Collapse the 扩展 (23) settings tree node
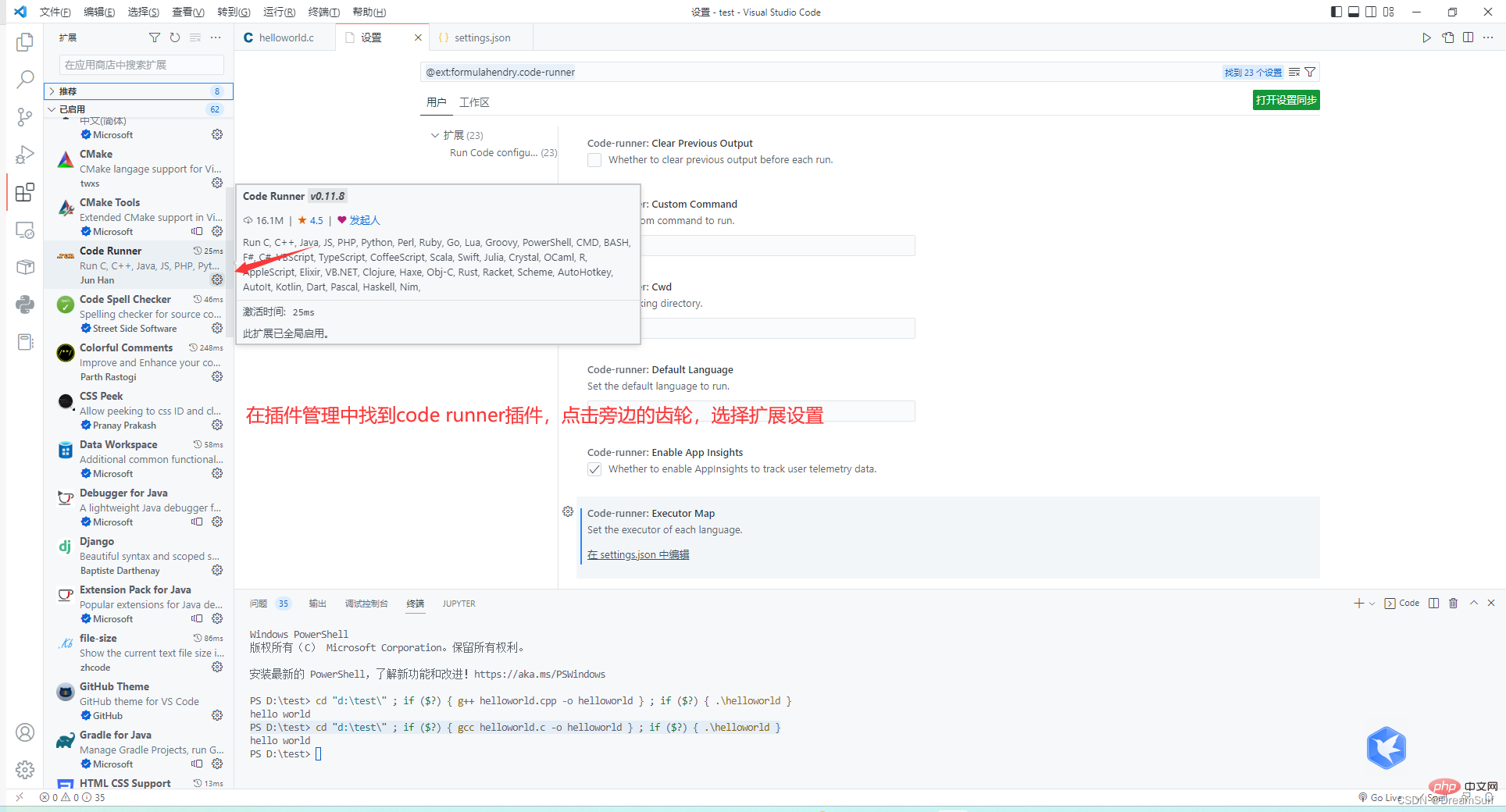 coord(435,135)
